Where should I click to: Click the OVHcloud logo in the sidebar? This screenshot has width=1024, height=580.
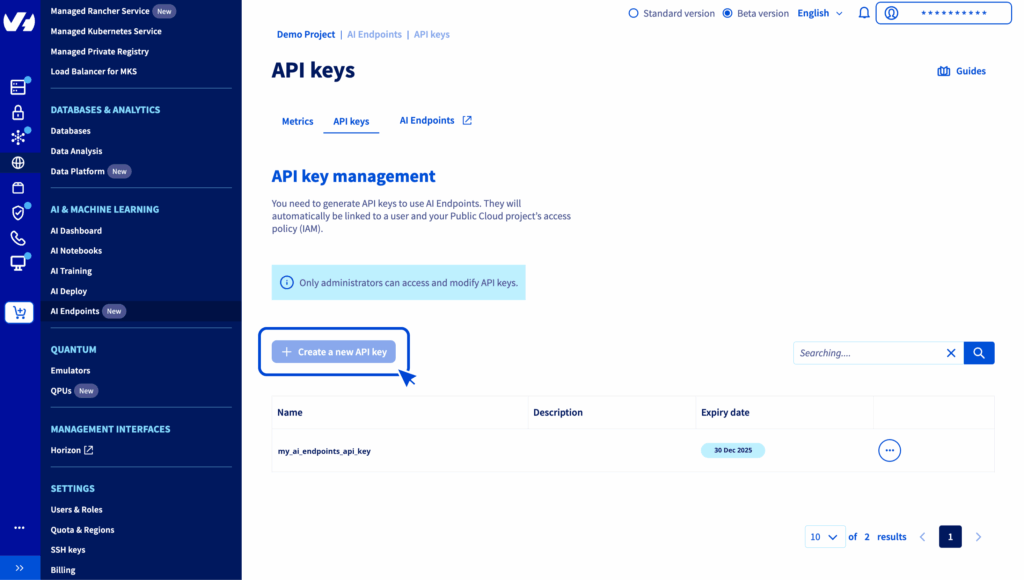19,22
